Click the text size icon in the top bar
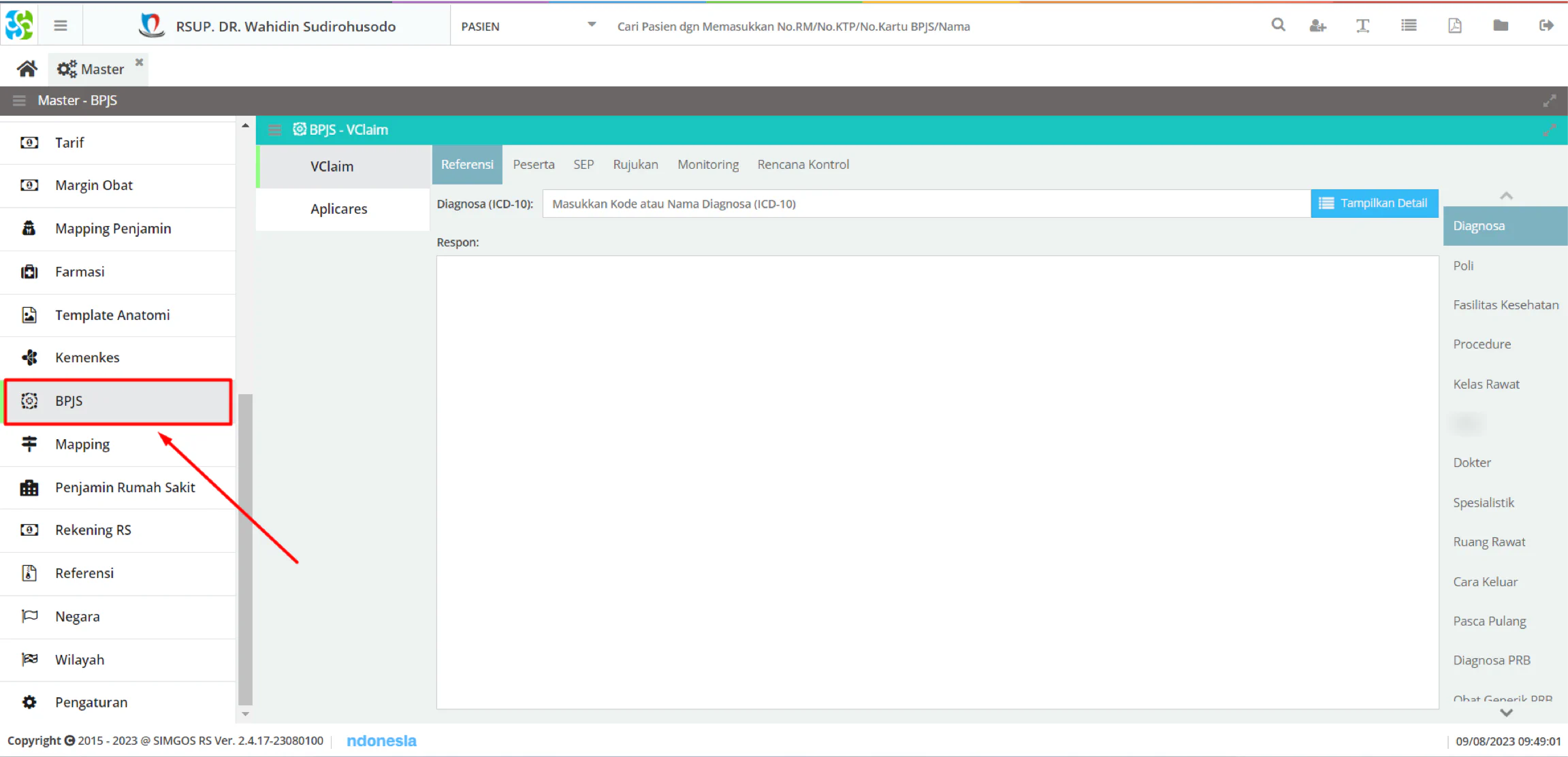 tap(1362, 26)
